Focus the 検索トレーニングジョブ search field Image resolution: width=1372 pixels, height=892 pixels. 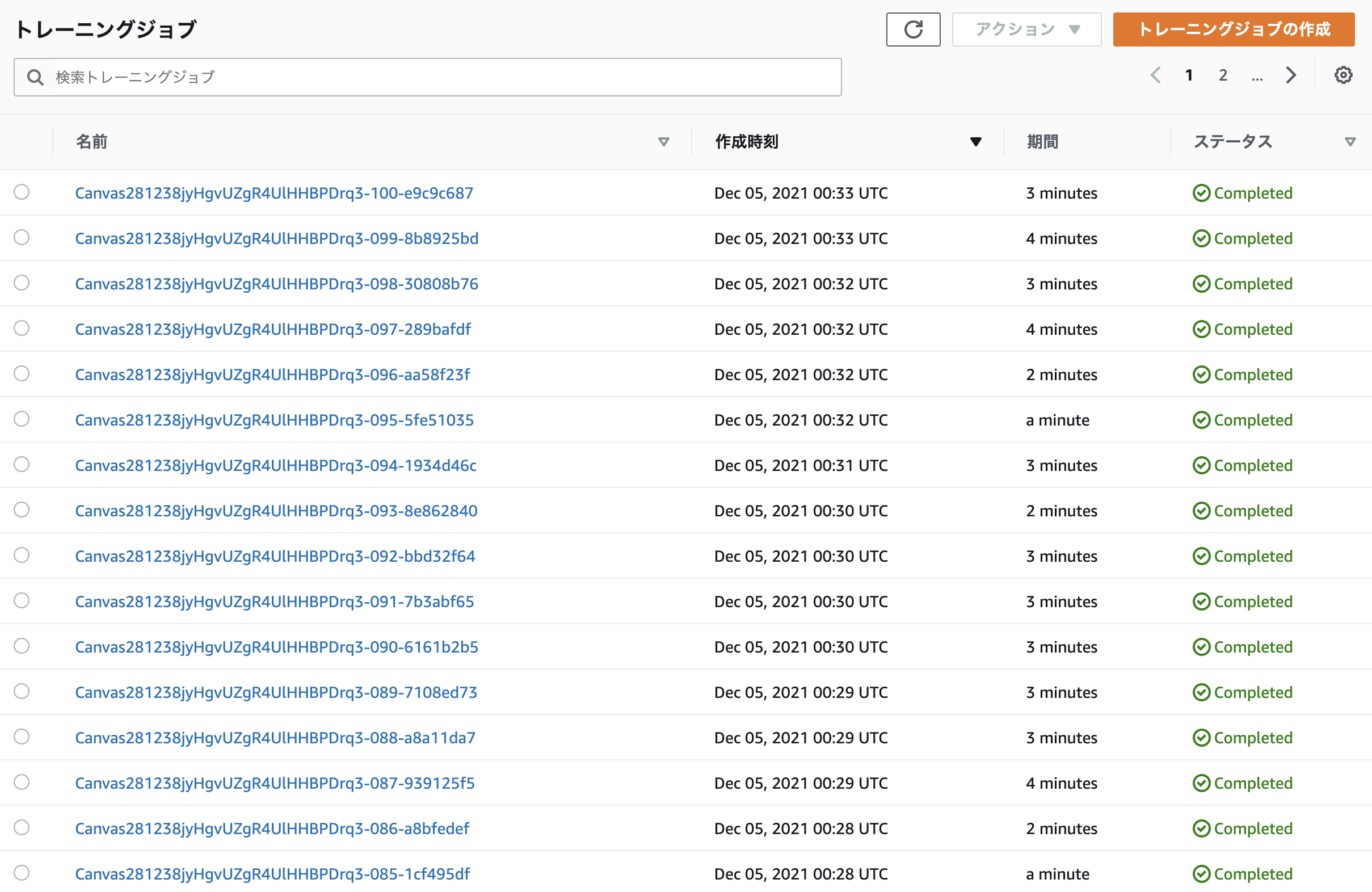coord(427,77)
